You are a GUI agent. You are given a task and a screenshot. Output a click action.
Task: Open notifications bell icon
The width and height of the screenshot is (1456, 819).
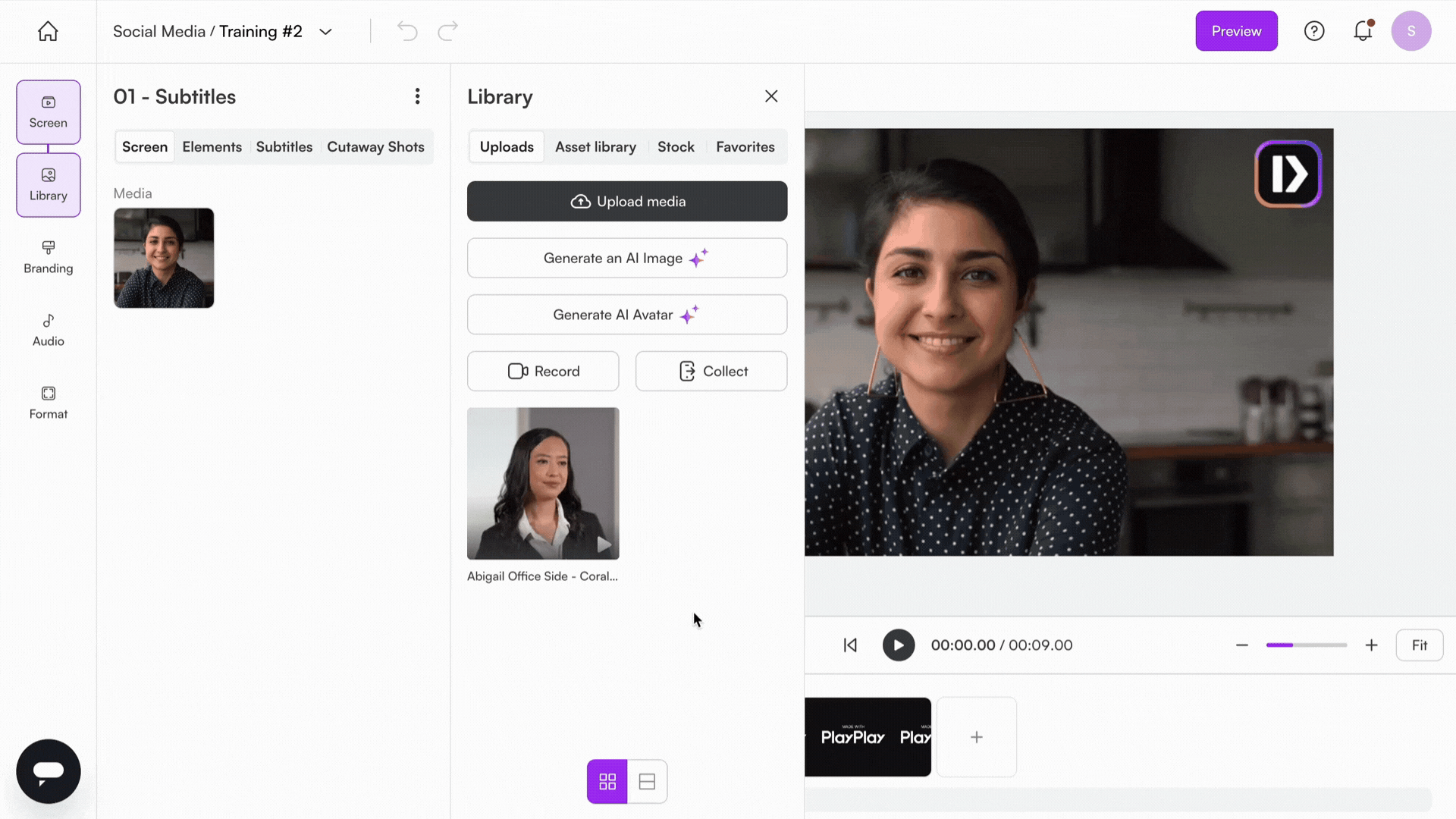tap(1363, 31)
